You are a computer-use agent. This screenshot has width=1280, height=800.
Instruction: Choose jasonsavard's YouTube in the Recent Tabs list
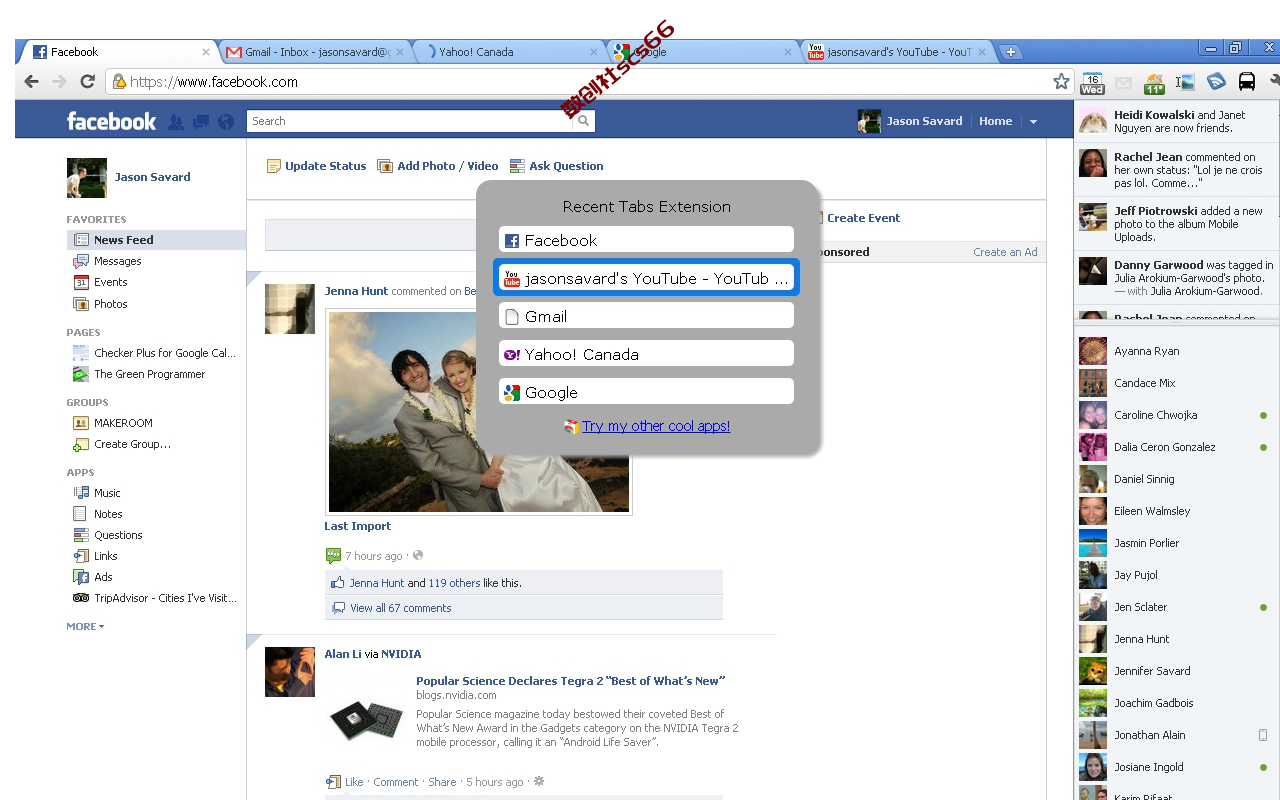646,278
